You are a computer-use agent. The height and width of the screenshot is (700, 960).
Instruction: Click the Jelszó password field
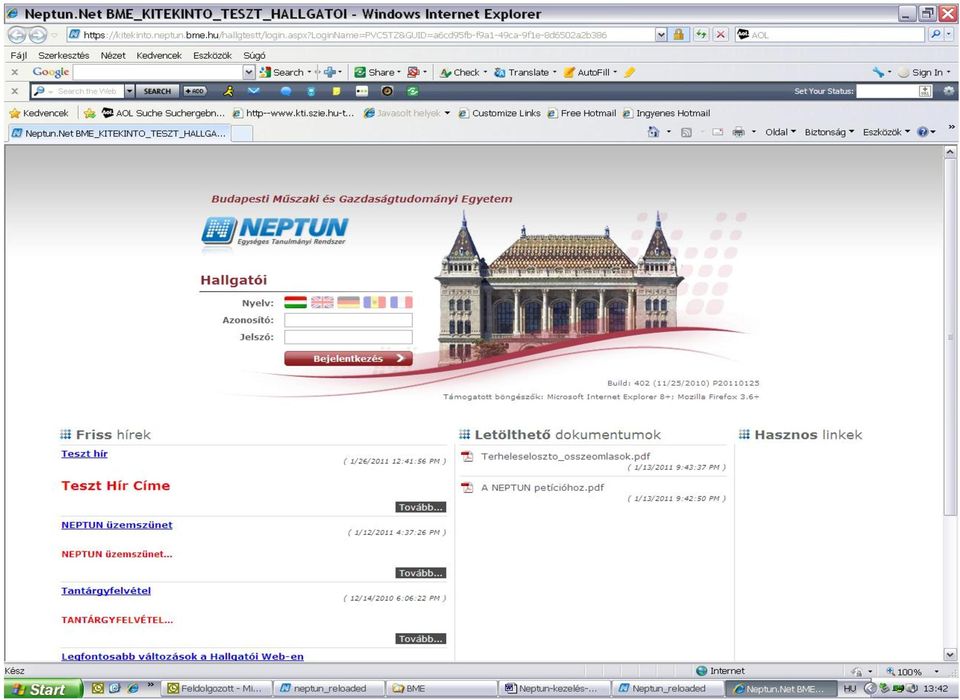tap(348, 337)
